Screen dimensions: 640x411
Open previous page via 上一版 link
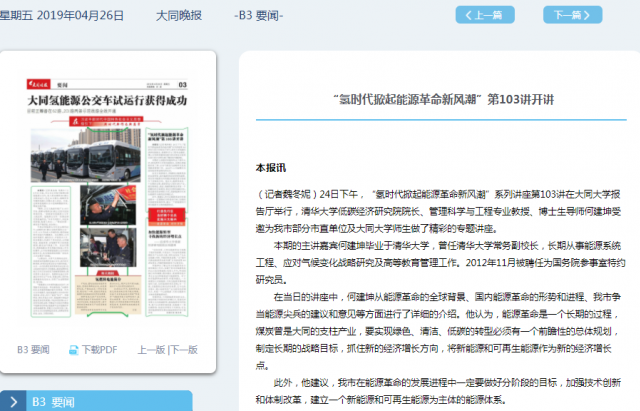tap(151, 350)
